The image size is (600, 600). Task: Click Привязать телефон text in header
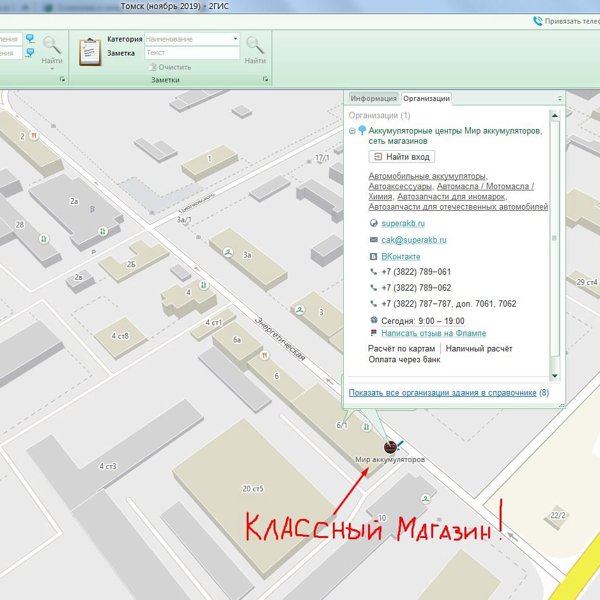coord(572,21)
